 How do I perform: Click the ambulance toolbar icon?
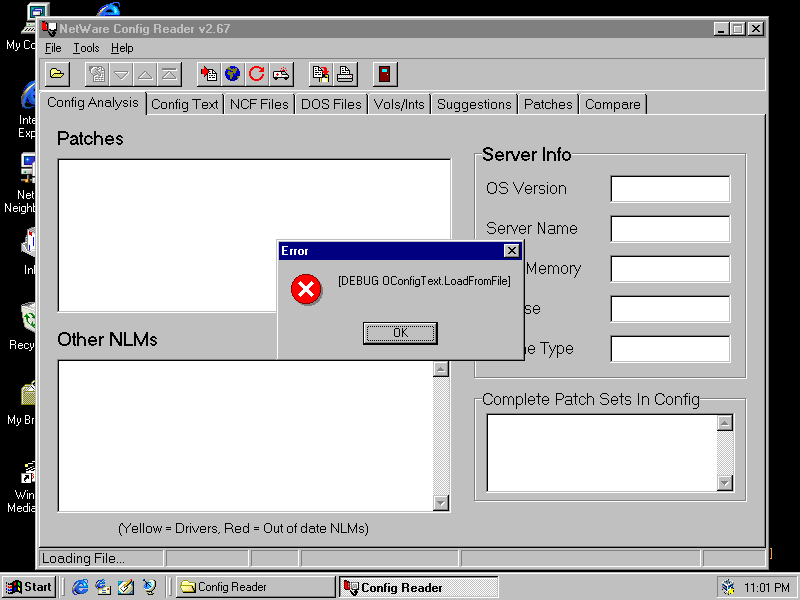(x=281, y=74)
